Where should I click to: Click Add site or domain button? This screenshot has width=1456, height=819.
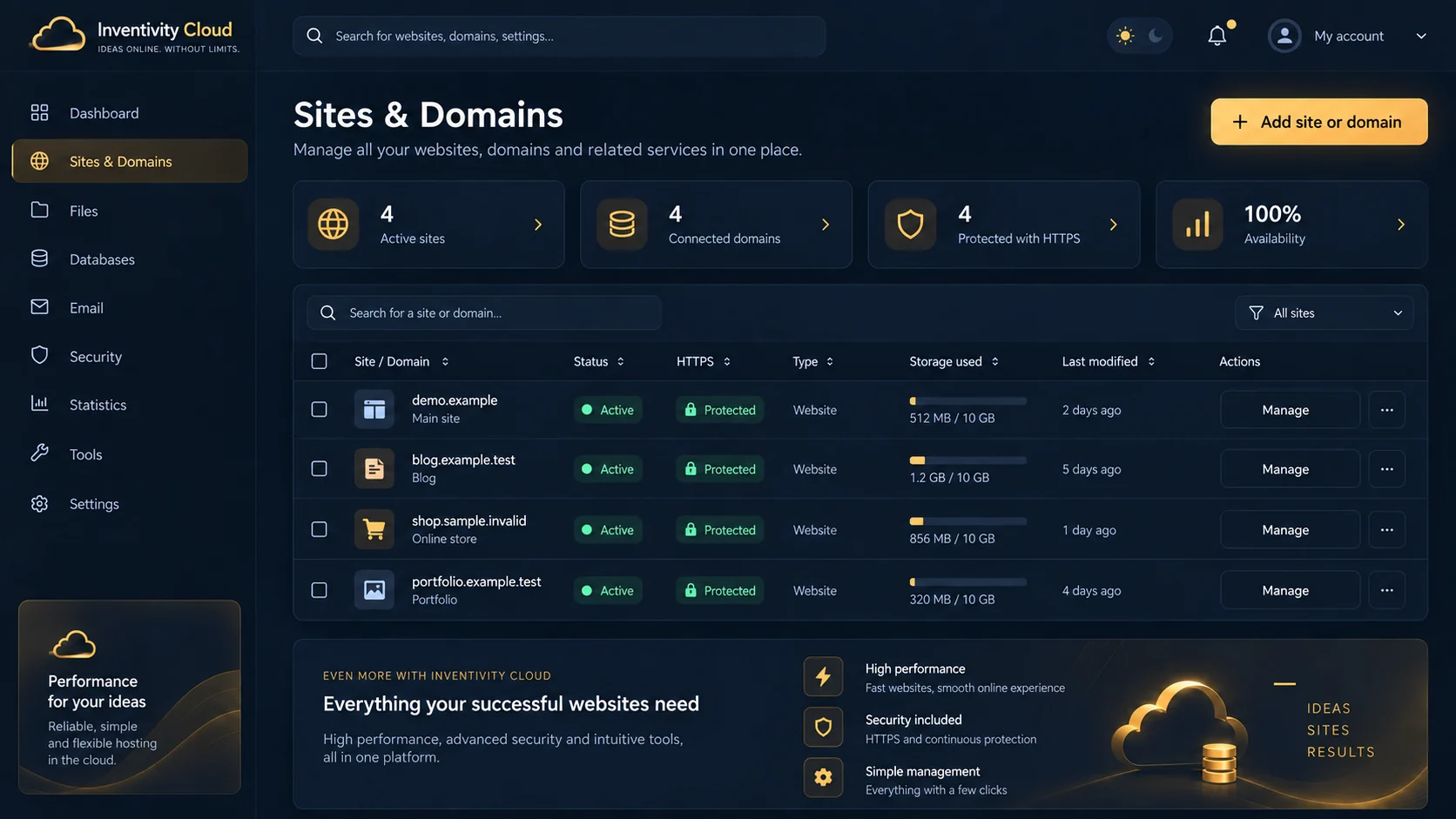(1319, 122)
